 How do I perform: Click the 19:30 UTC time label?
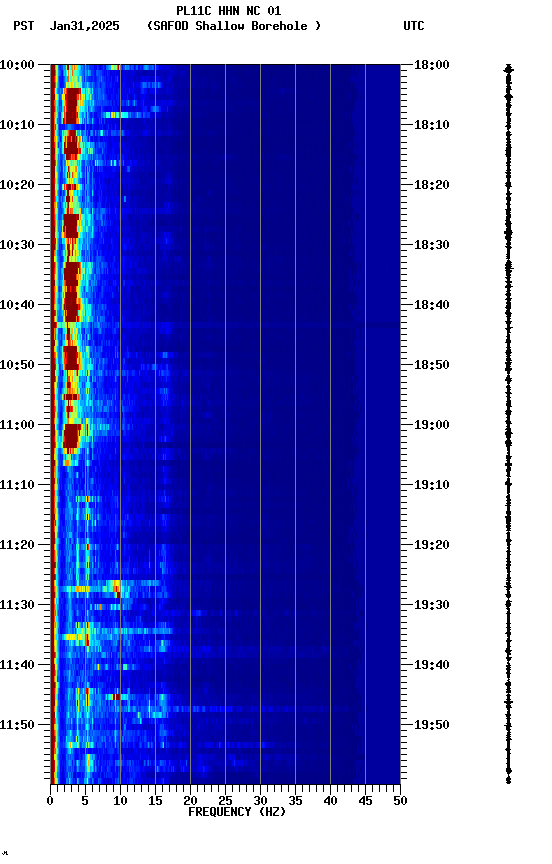[432, 606]
